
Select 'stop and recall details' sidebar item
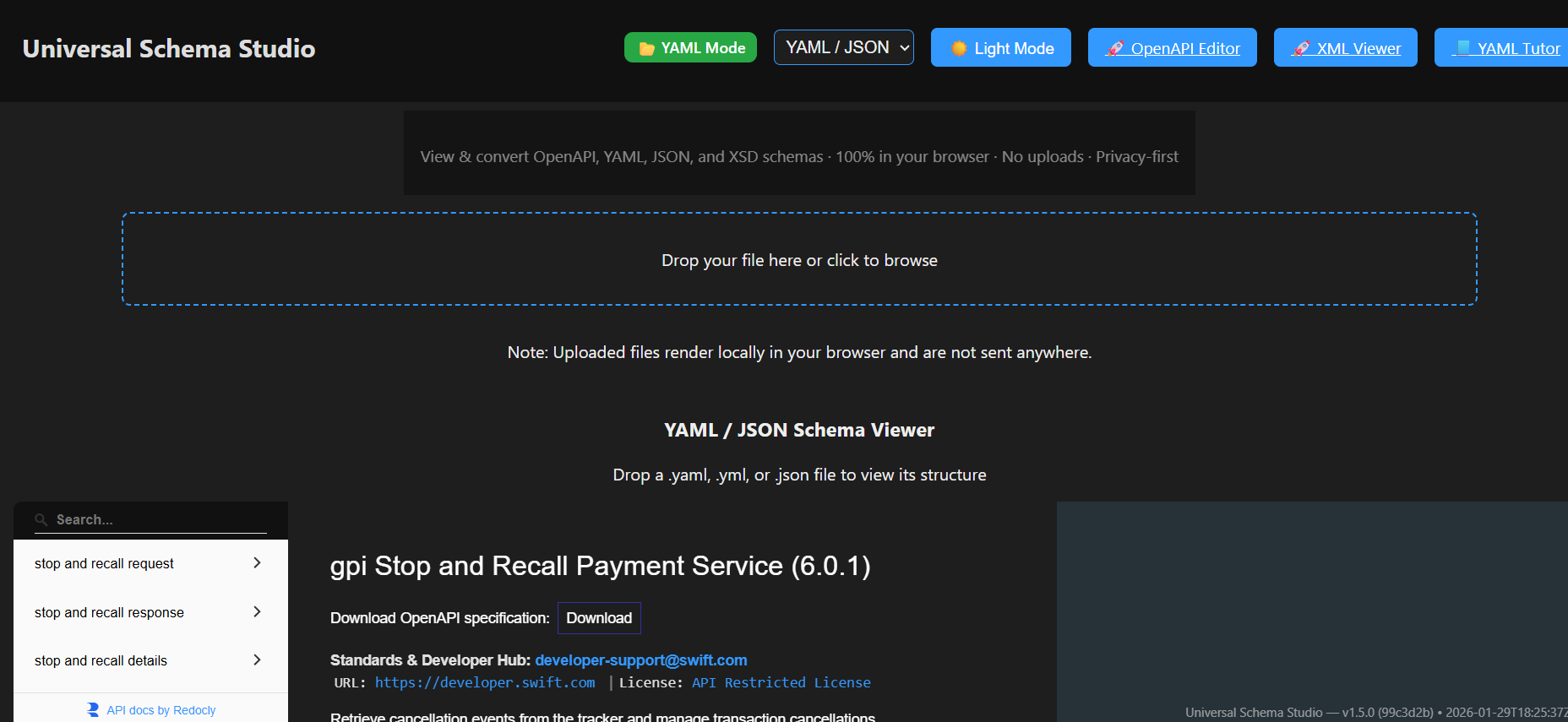tap(150, 660)
